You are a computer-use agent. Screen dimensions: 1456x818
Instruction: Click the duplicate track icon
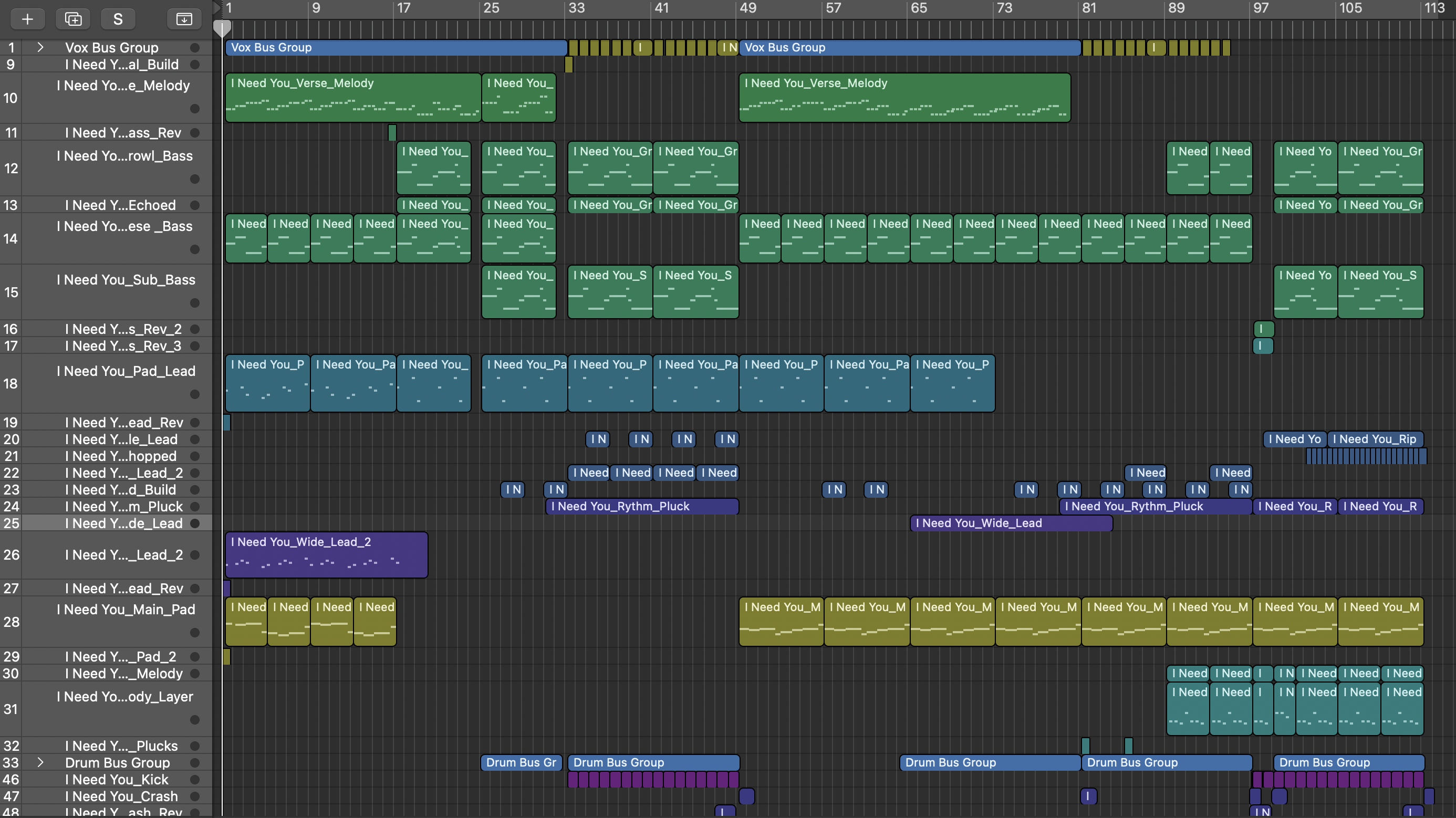click(x=73, y=19)
